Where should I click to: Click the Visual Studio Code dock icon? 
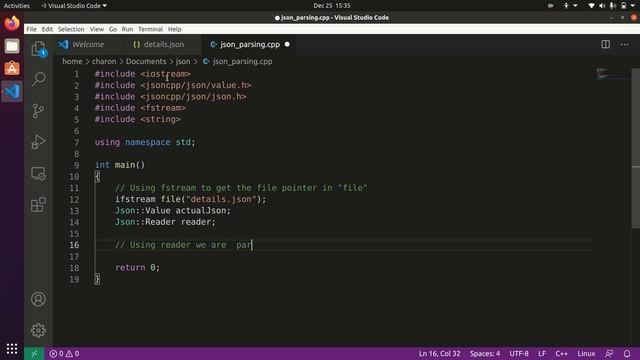[12, 91]
